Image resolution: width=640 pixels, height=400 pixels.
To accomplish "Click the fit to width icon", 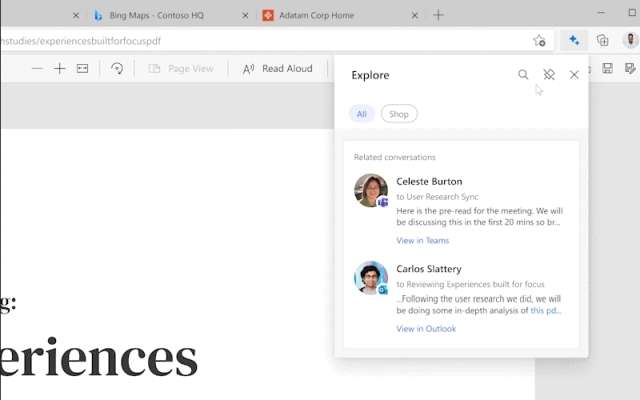I will [x=82, y=68].
